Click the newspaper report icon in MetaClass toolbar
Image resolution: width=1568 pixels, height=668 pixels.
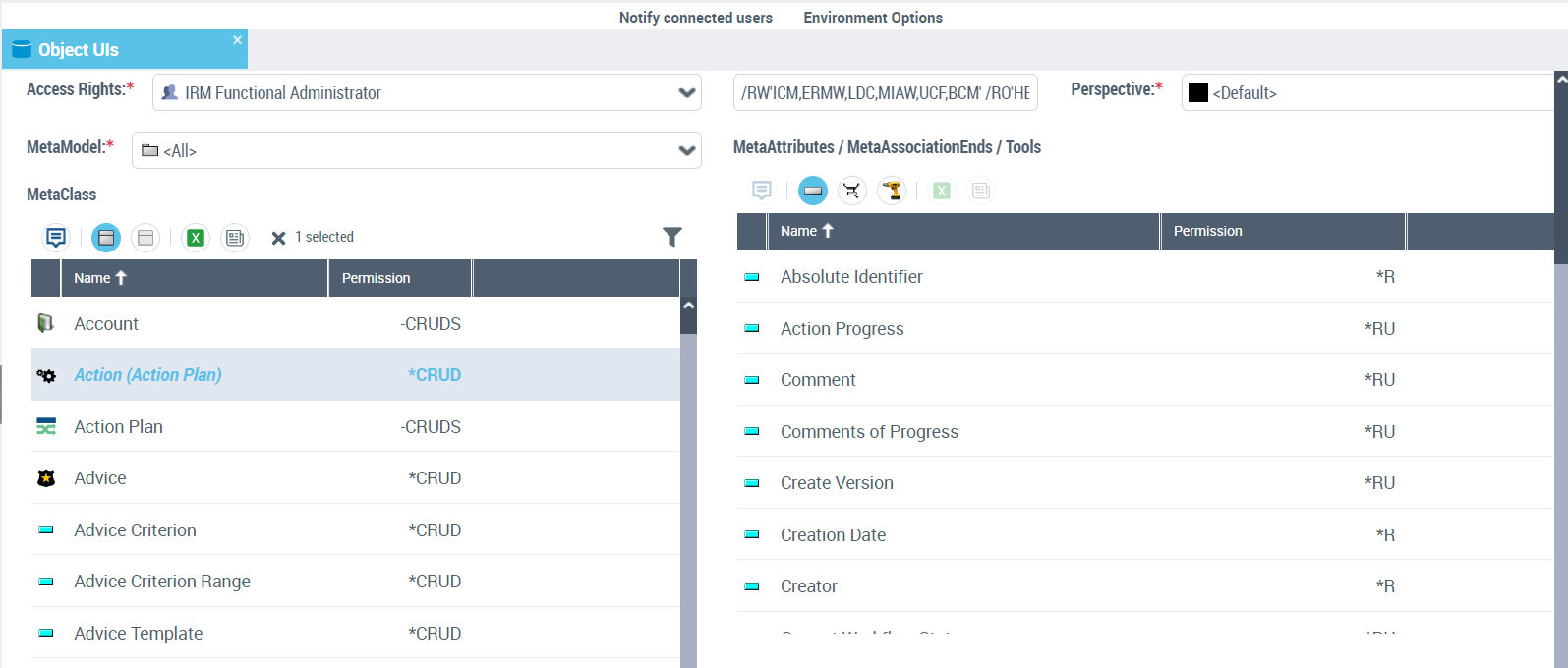pyautogui.click(x=235, y=238)
